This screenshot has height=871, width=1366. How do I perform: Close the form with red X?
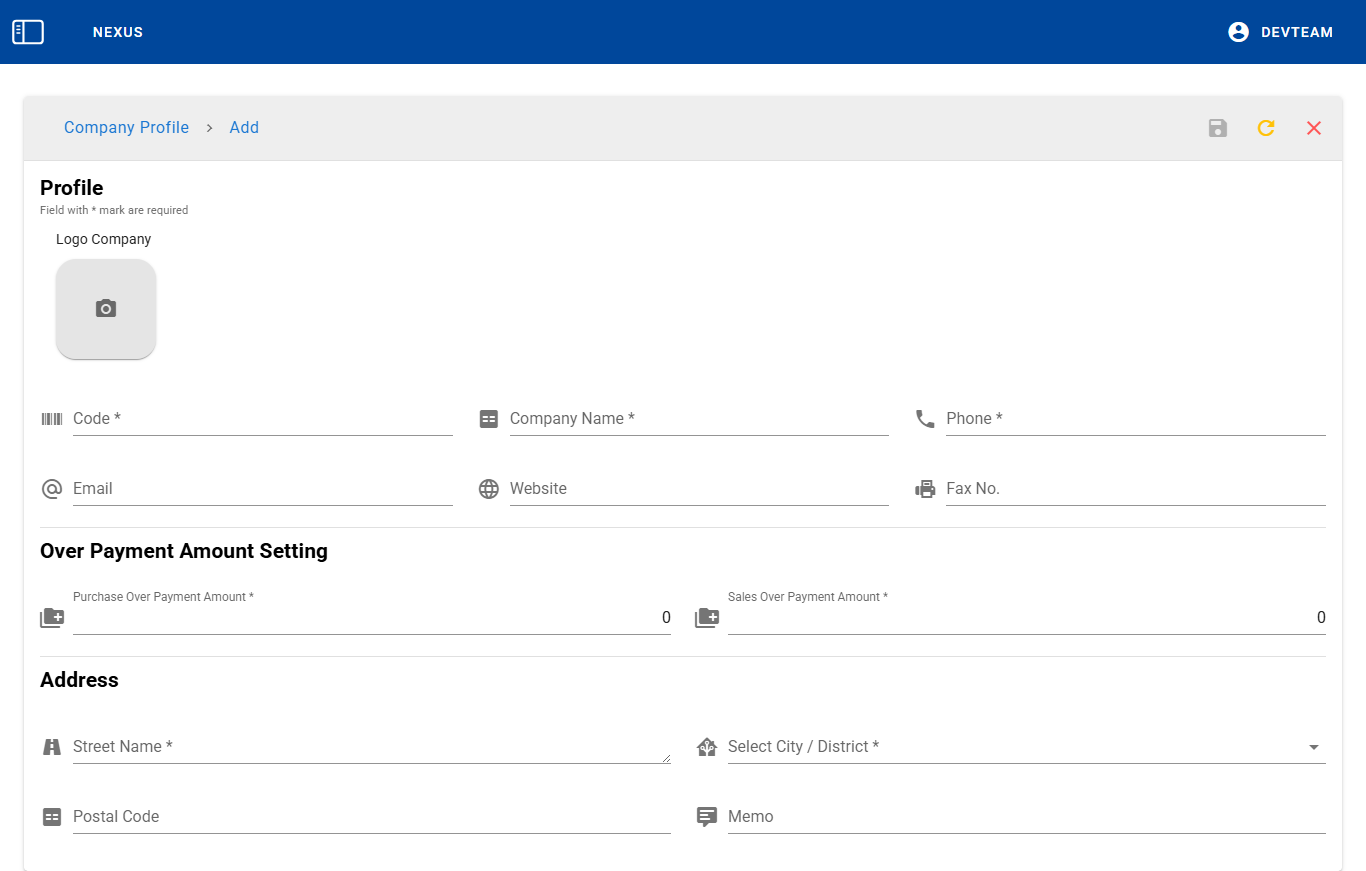click(1314, 128)
